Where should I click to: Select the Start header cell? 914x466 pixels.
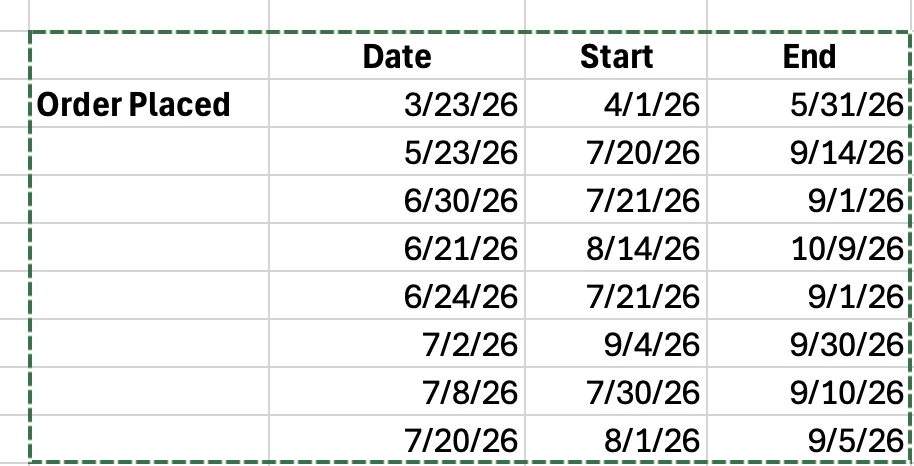point(616,55)
